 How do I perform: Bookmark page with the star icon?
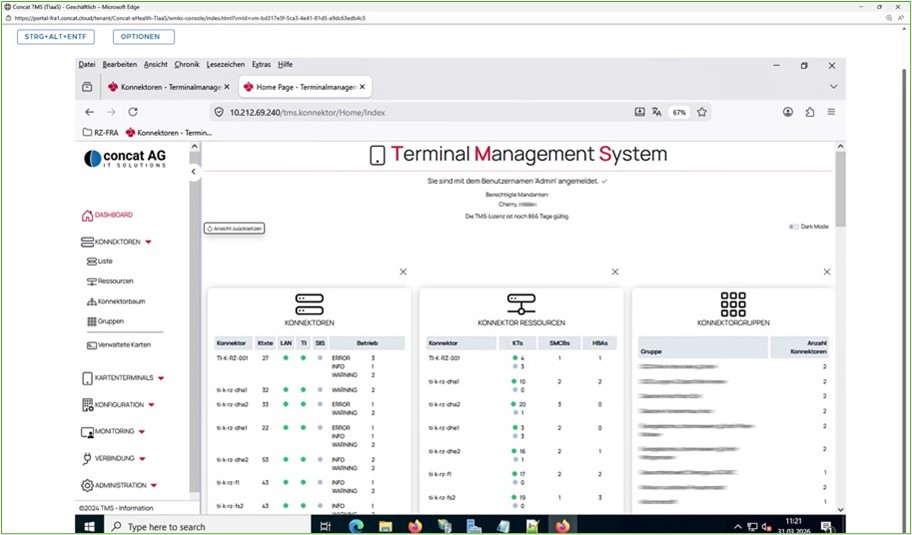[x=702, y=112]
